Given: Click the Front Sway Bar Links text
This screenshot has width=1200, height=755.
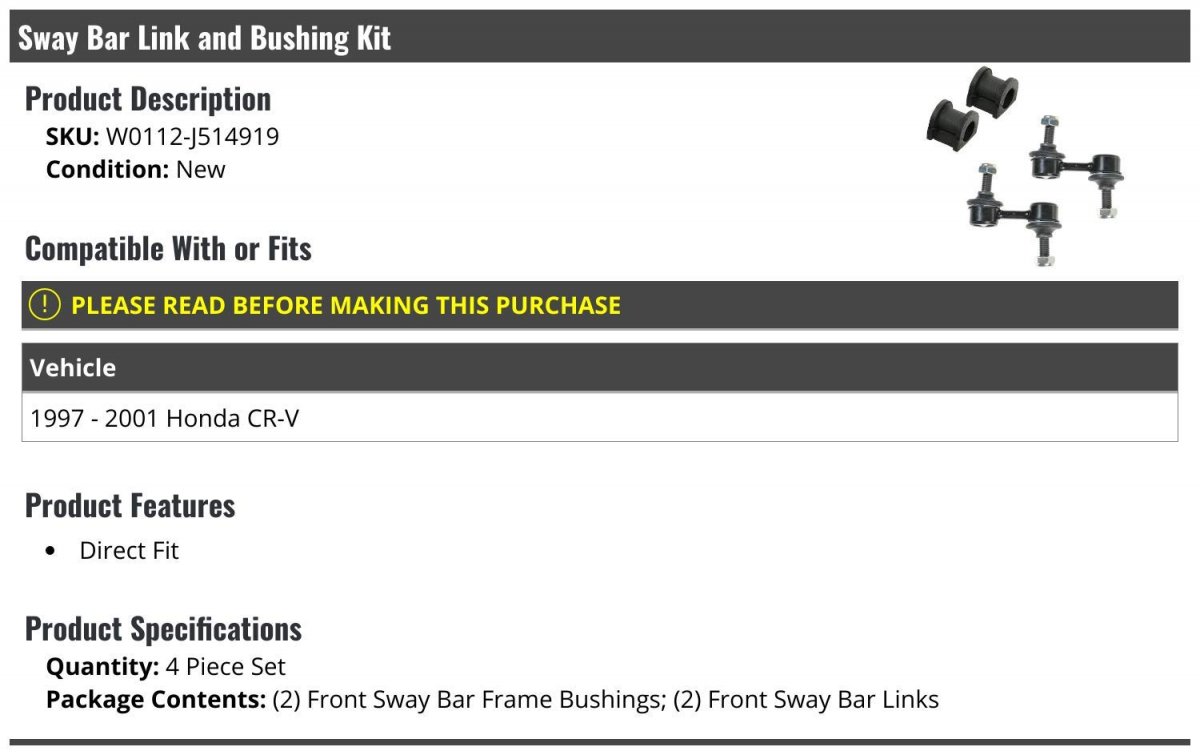Looking at the screenshot, I should pyautogui.click(x=806, y=700).
